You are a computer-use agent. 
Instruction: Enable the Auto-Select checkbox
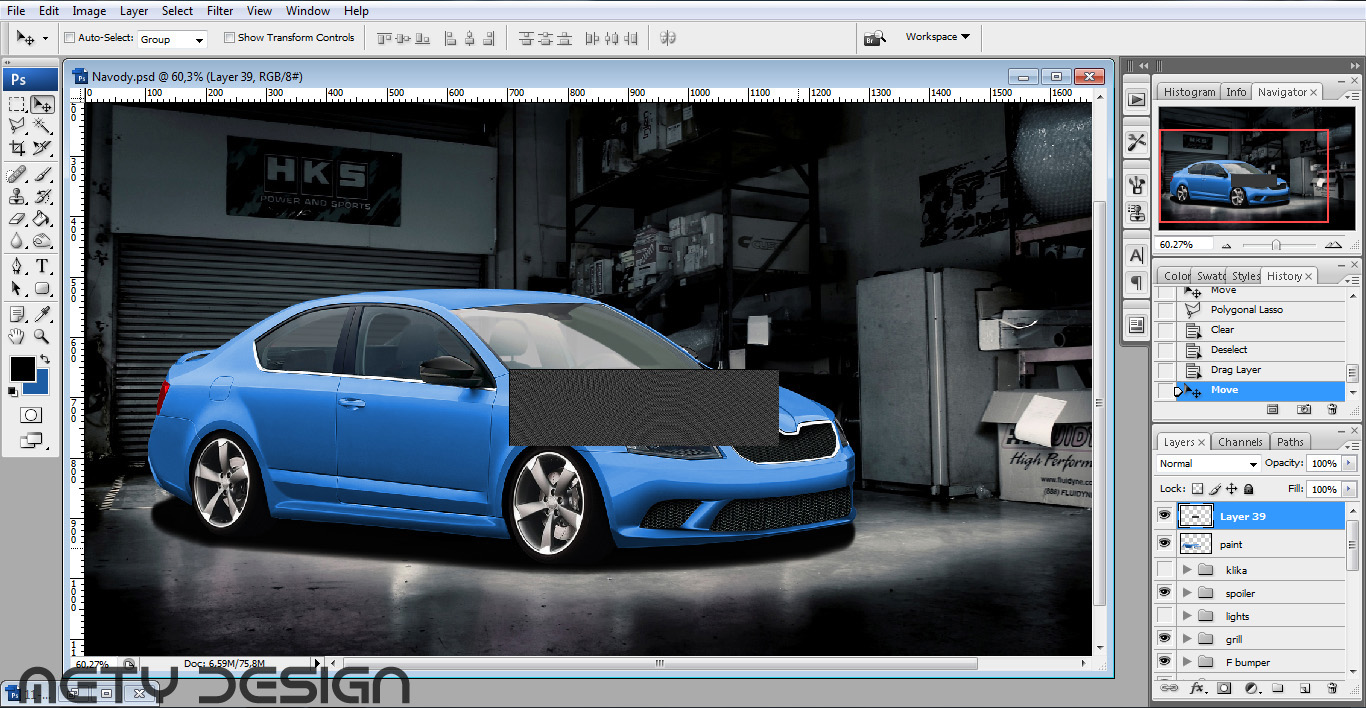(x=70, y=38)
